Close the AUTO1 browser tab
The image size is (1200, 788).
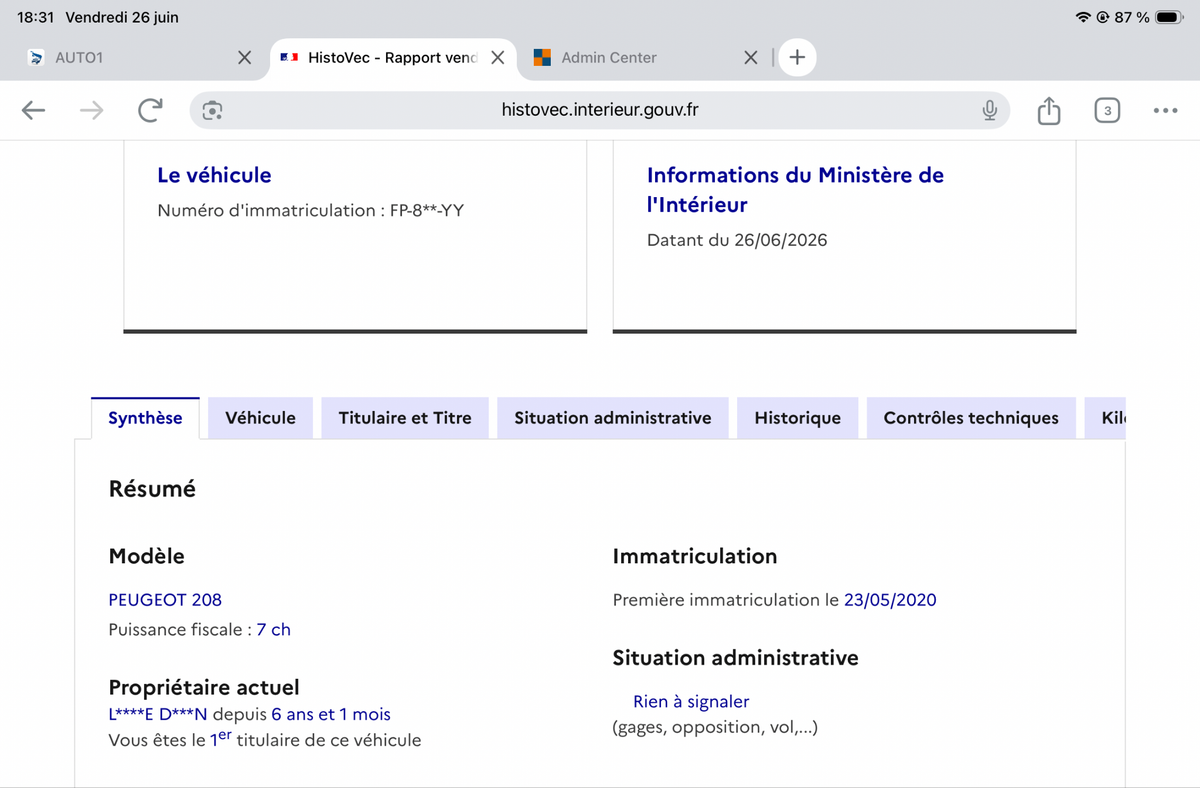[x=244, y=57]
